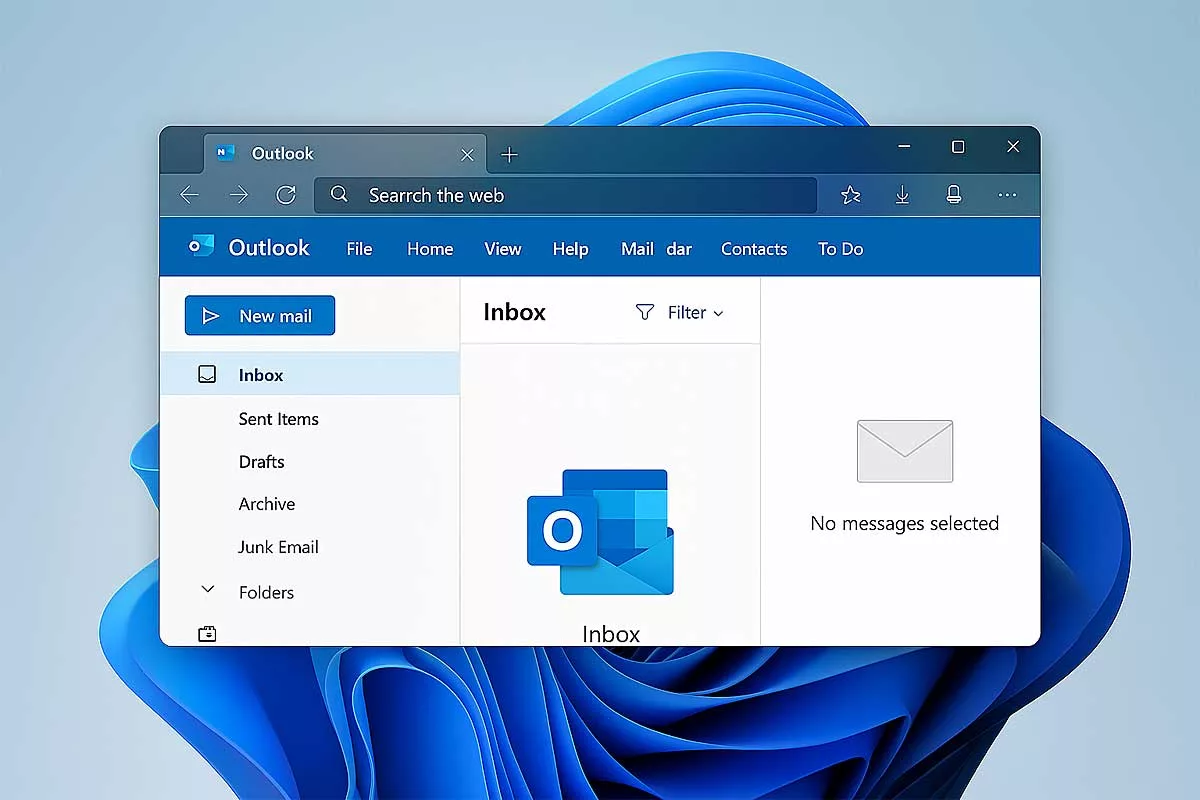Open Contacts from the header
Image resolution: width=1200 pixels, height=800 pixels.
754,249
